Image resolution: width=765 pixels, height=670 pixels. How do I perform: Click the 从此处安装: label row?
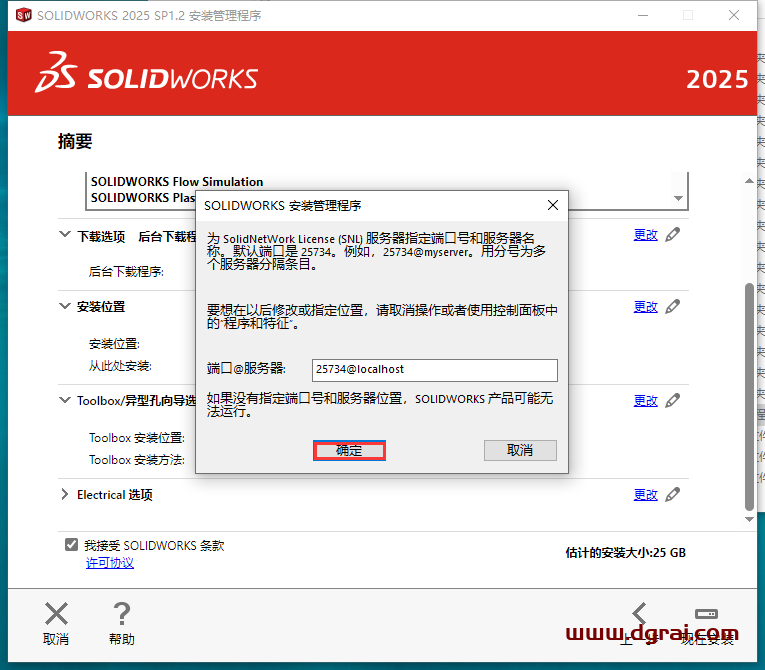[120, 365]
